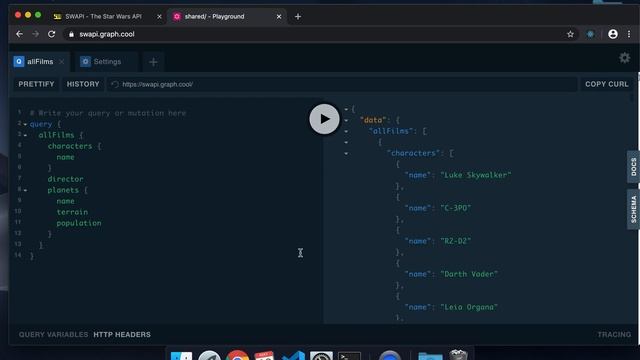The image size is (640, 360).
Task: Collapse the root response object arrow
Action: (x=346, y=109)
